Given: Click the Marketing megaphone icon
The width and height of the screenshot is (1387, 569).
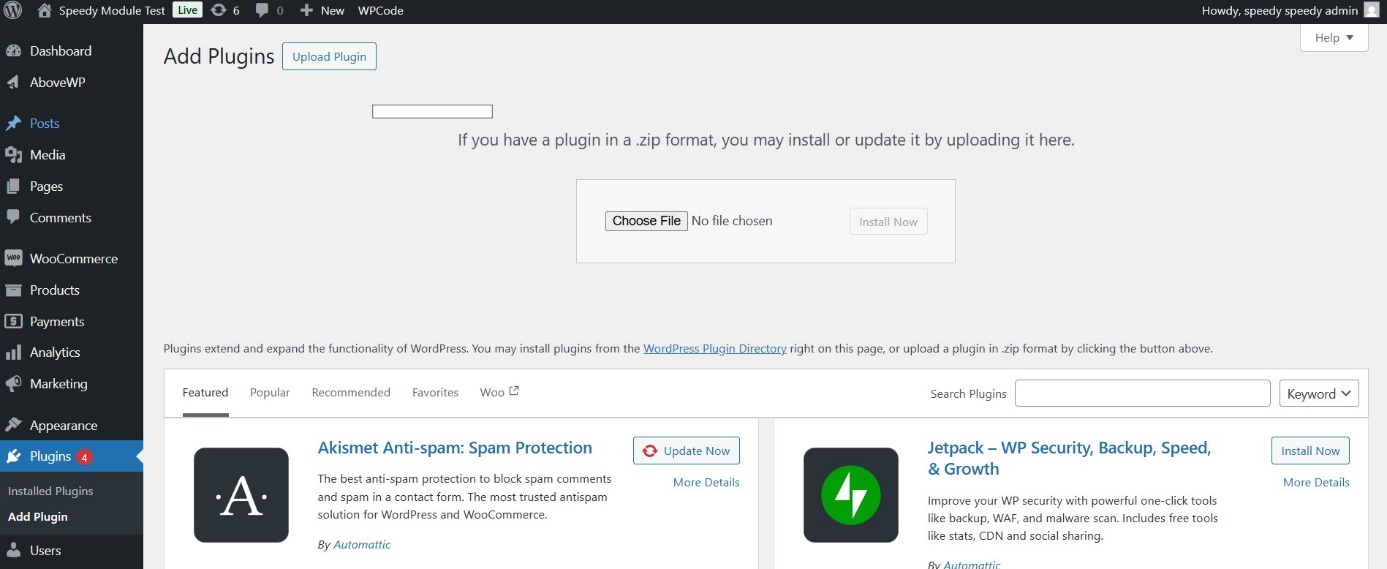Looking at the screenshot, I should [13, 384].
